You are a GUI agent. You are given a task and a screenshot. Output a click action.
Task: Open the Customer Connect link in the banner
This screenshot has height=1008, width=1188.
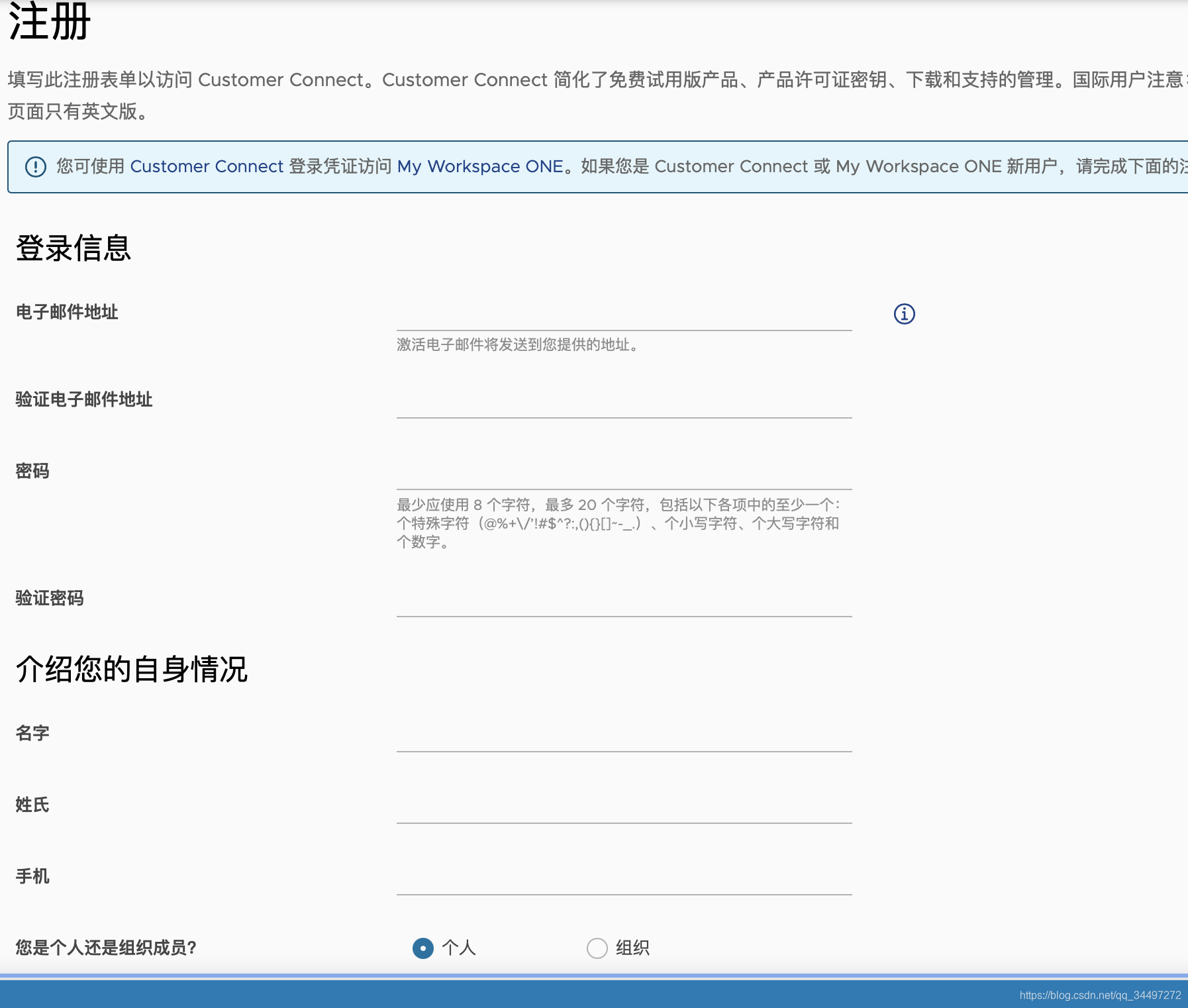[207, 166]
